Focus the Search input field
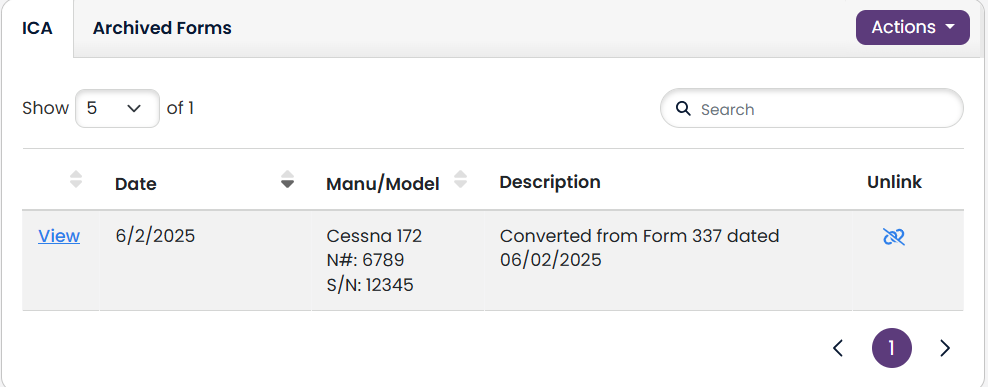Viewport: 988px width, 387px height. pos(812,108)
